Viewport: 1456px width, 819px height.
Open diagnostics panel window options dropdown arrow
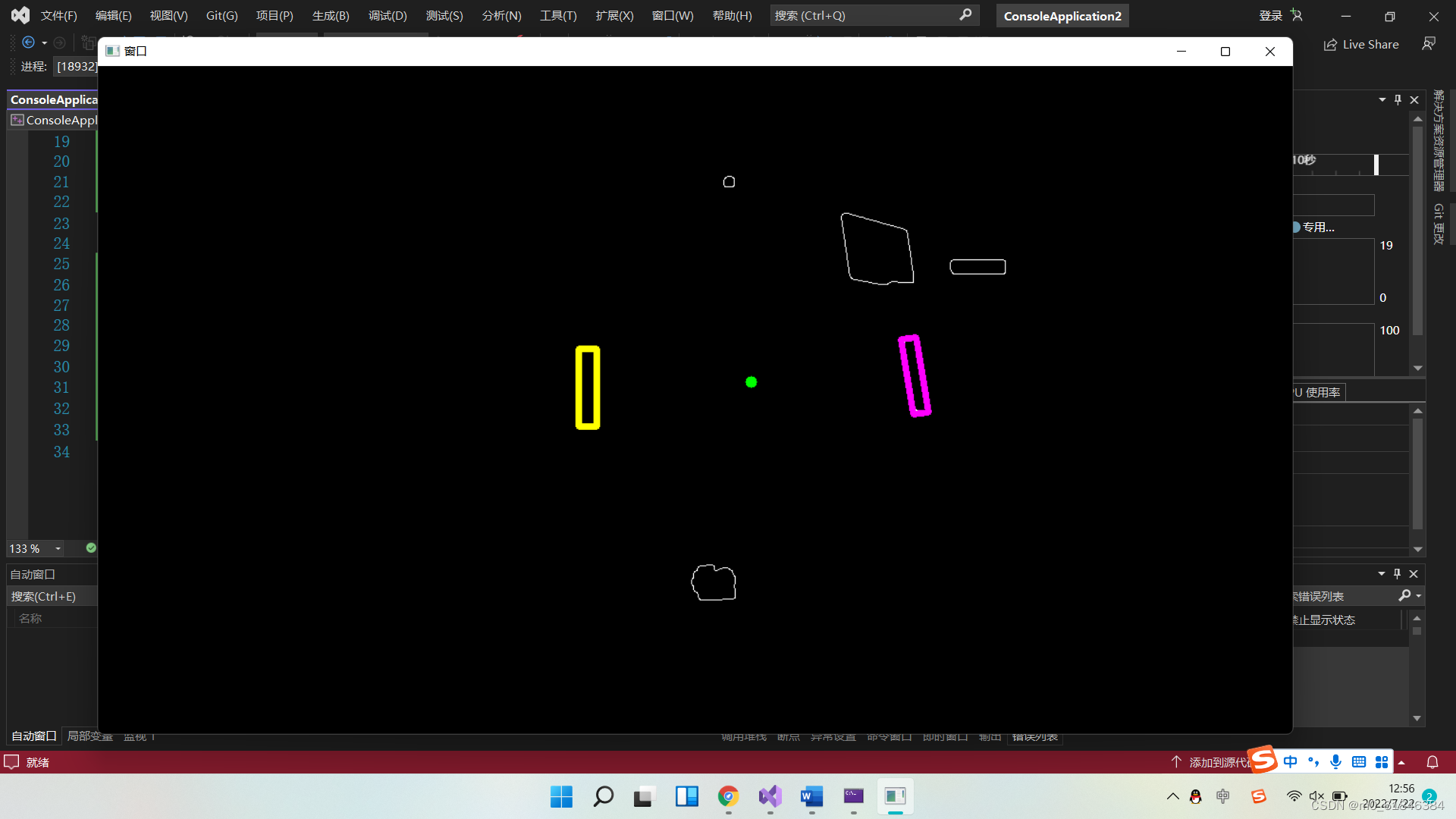(1382, 99)
